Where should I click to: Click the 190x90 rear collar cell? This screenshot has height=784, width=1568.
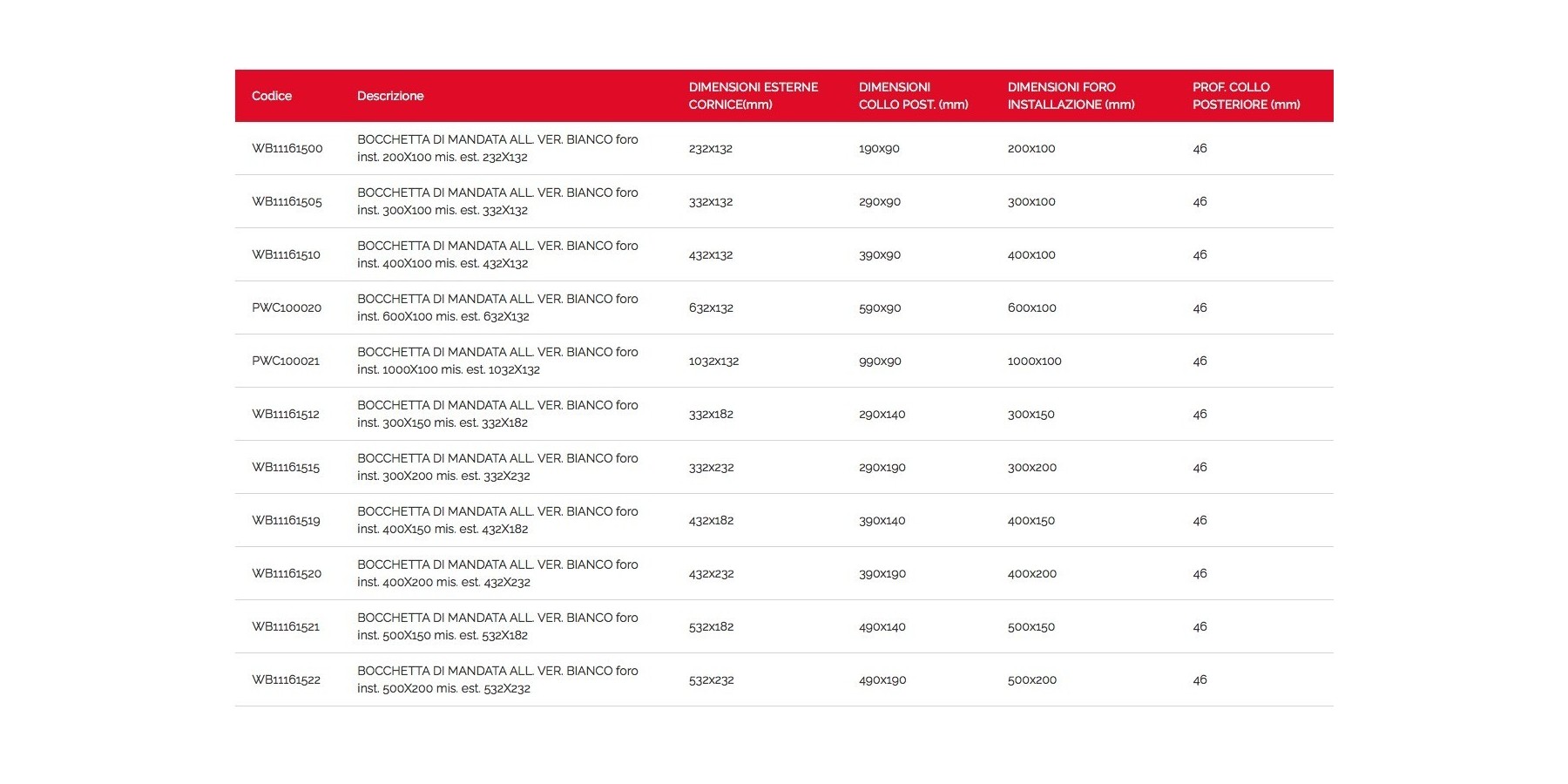tap(879, 149)
